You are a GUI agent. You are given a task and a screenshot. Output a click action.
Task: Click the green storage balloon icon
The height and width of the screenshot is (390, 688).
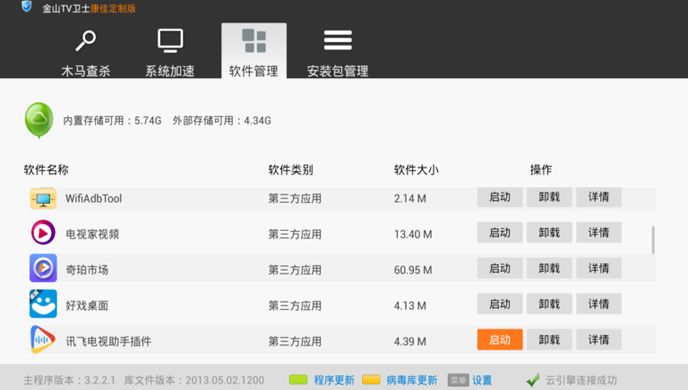click(39, 120)
